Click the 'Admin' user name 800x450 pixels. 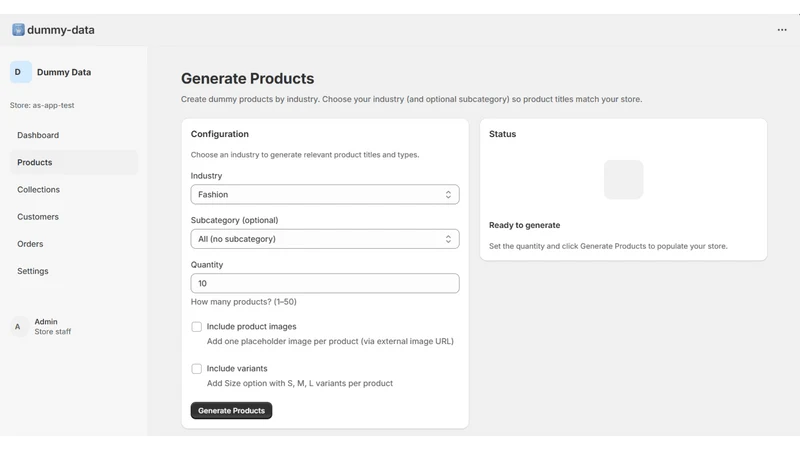point(46,321)
